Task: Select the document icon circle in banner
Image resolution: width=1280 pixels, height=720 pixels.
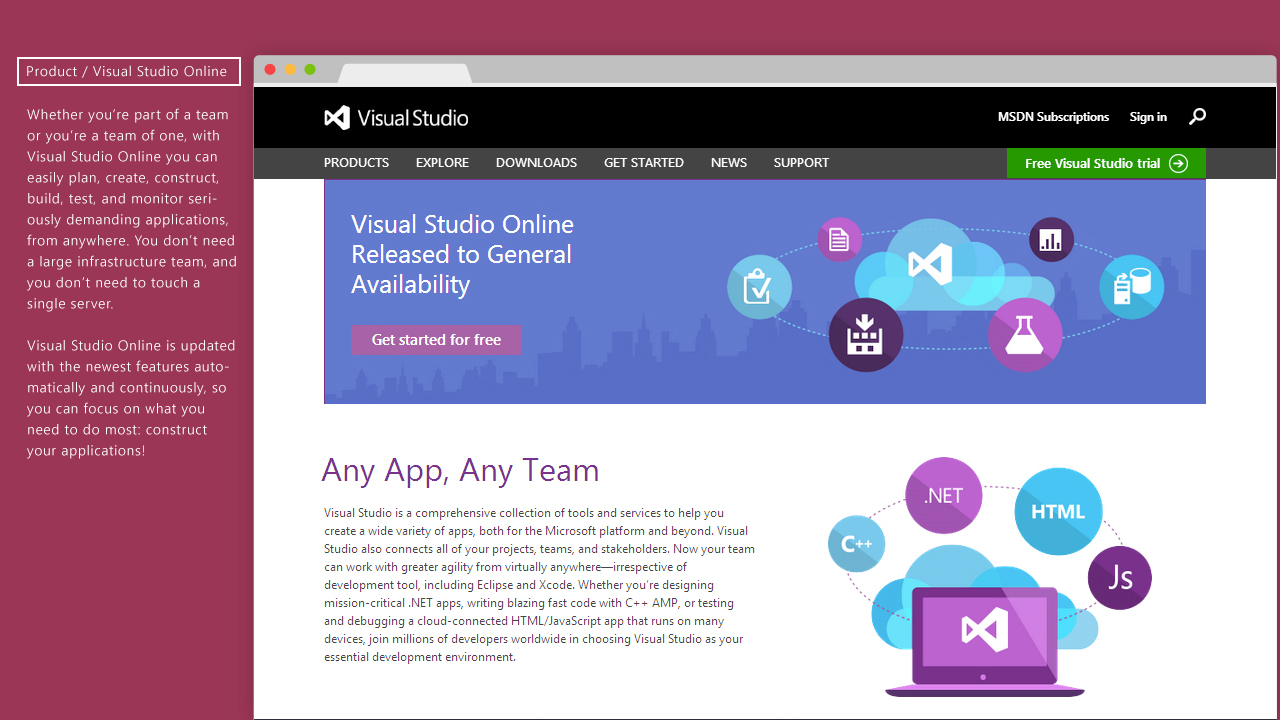Action: pyautogui.click(x=839, y=240)
